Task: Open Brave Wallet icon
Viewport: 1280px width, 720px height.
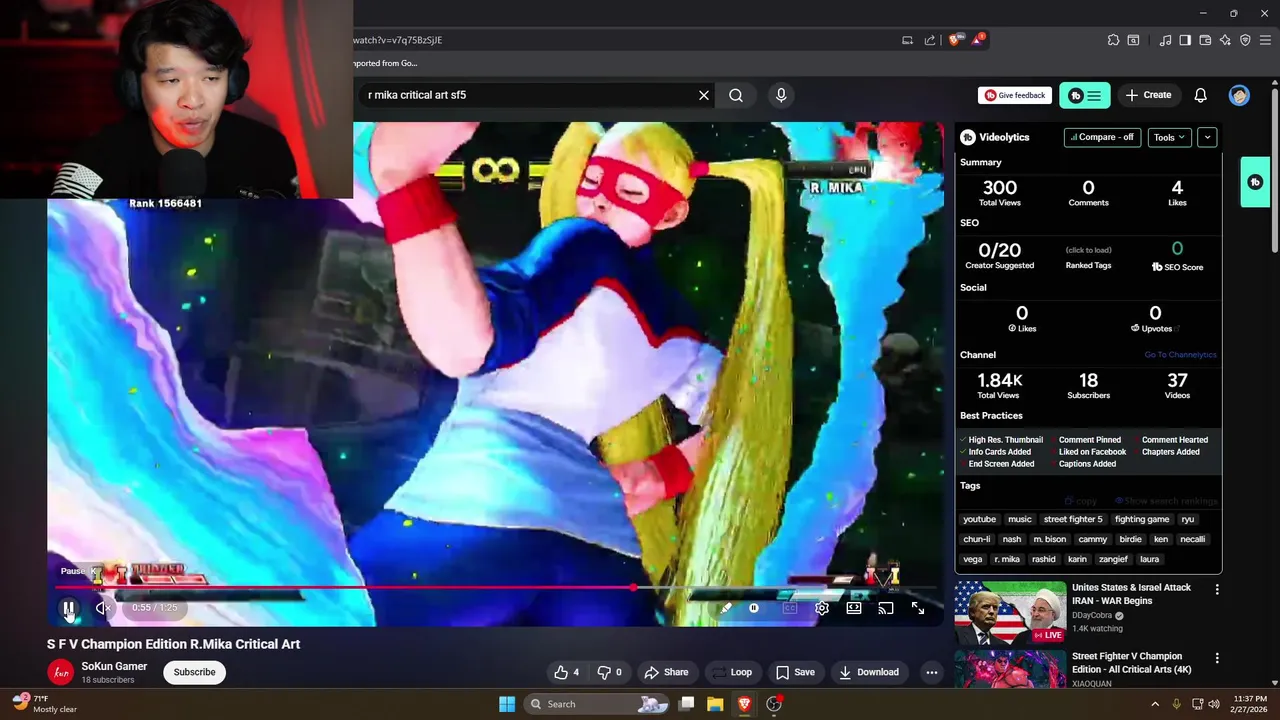Action: (1205, 40)
